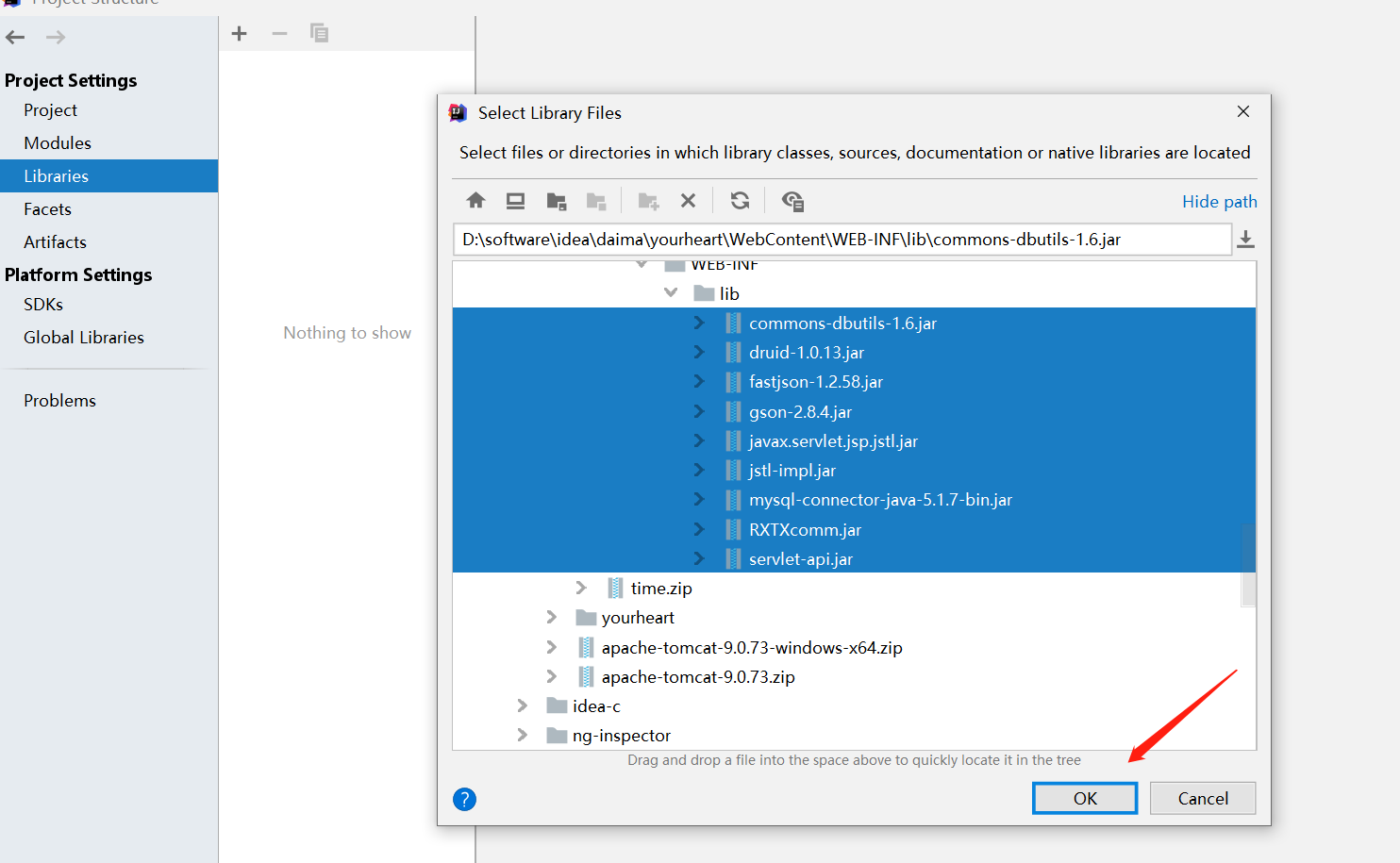Select javax.servlet.jsp.jstl.jar file row
This screenshot has width=1400, height=863.
[x=854, y=441]
